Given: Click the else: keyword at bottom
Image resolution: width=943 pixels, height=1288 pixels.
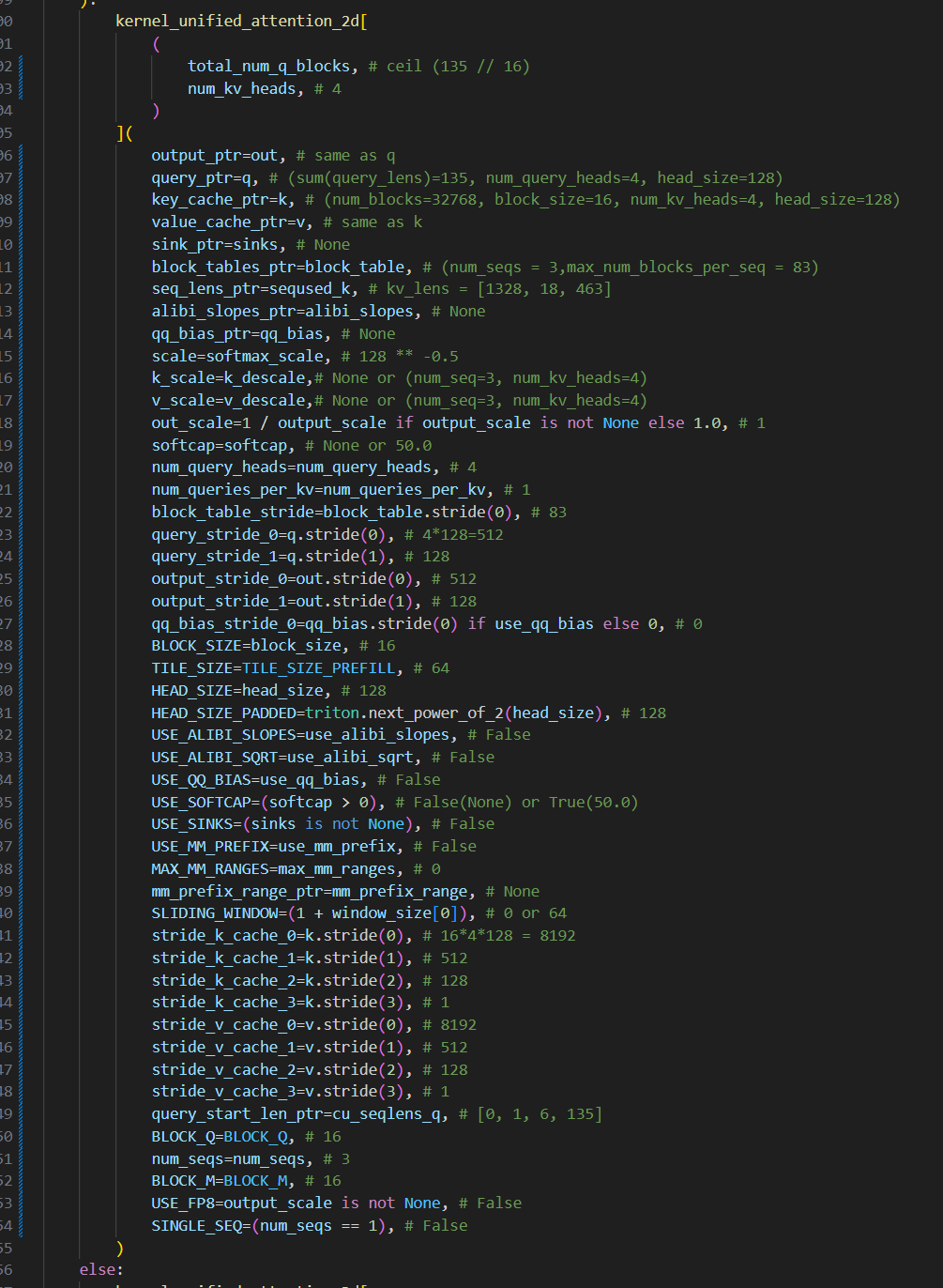Looking at the screenshot, I should pos(101,1269).
